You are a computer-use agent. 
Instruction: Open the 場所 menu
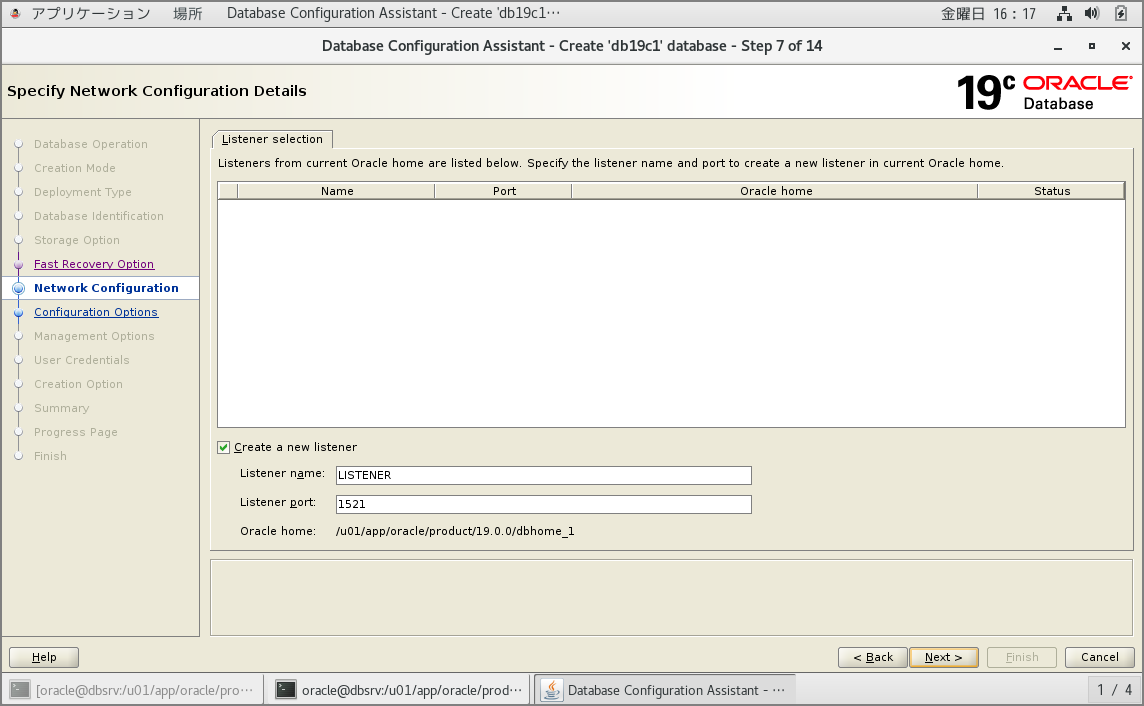188,14
